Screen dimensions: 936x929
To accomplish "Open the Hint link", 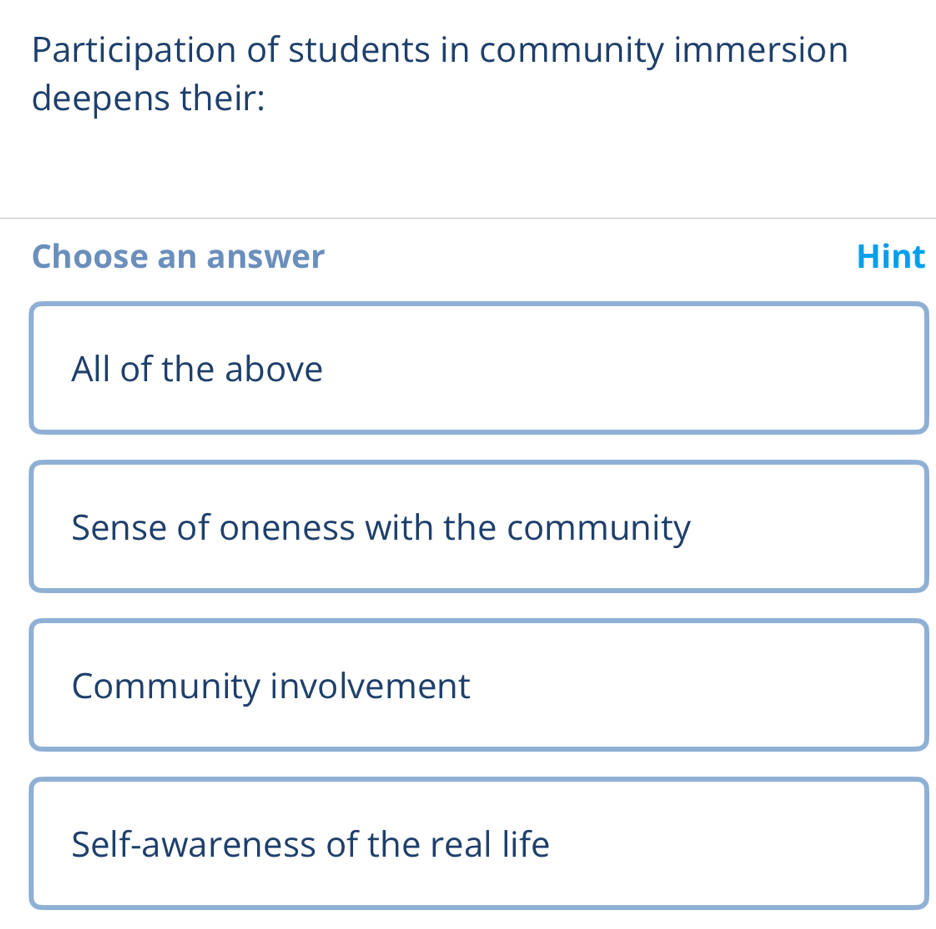I will pyautogui.click(x=890, y=257).
